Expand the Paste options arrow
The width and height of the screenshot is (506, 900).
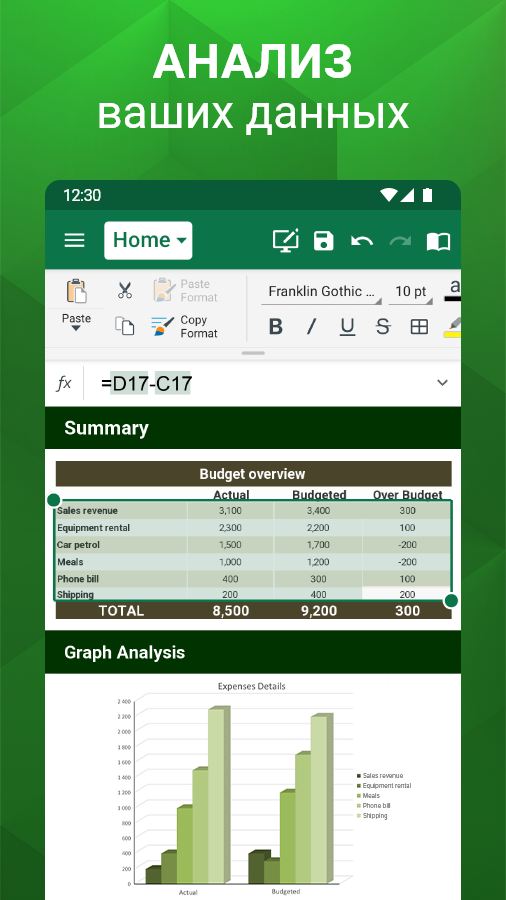pyautogui.click(x=76, y=328)
